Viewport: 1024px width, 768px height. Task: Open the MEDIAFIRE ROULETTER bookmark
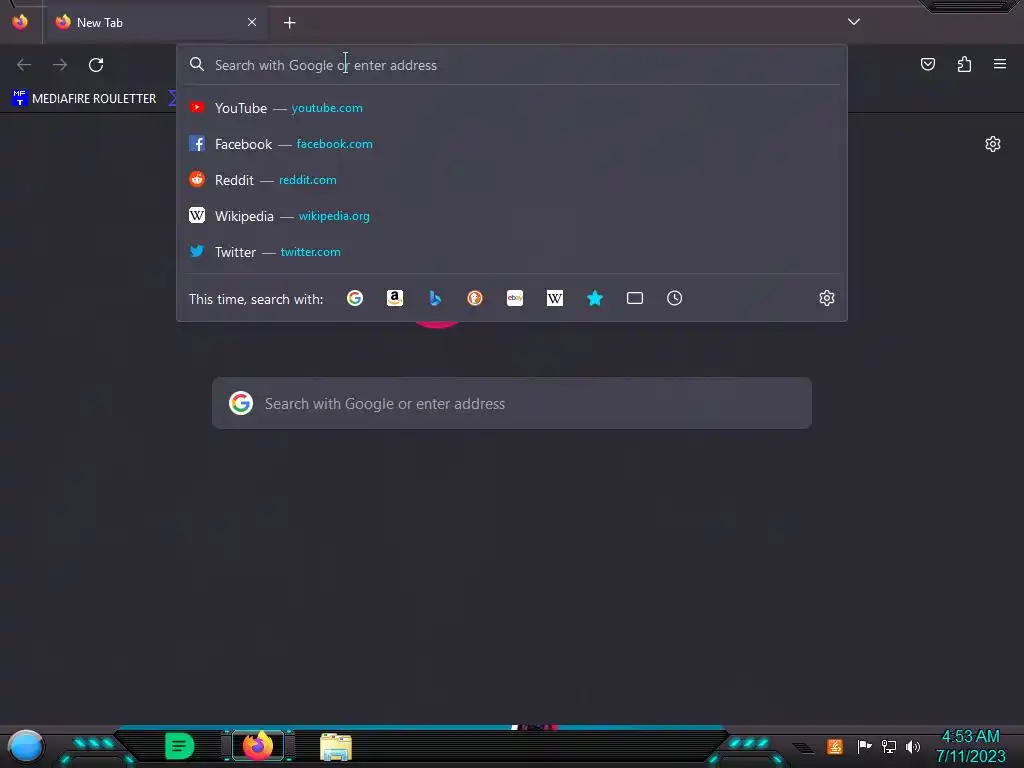coord(84,99)
